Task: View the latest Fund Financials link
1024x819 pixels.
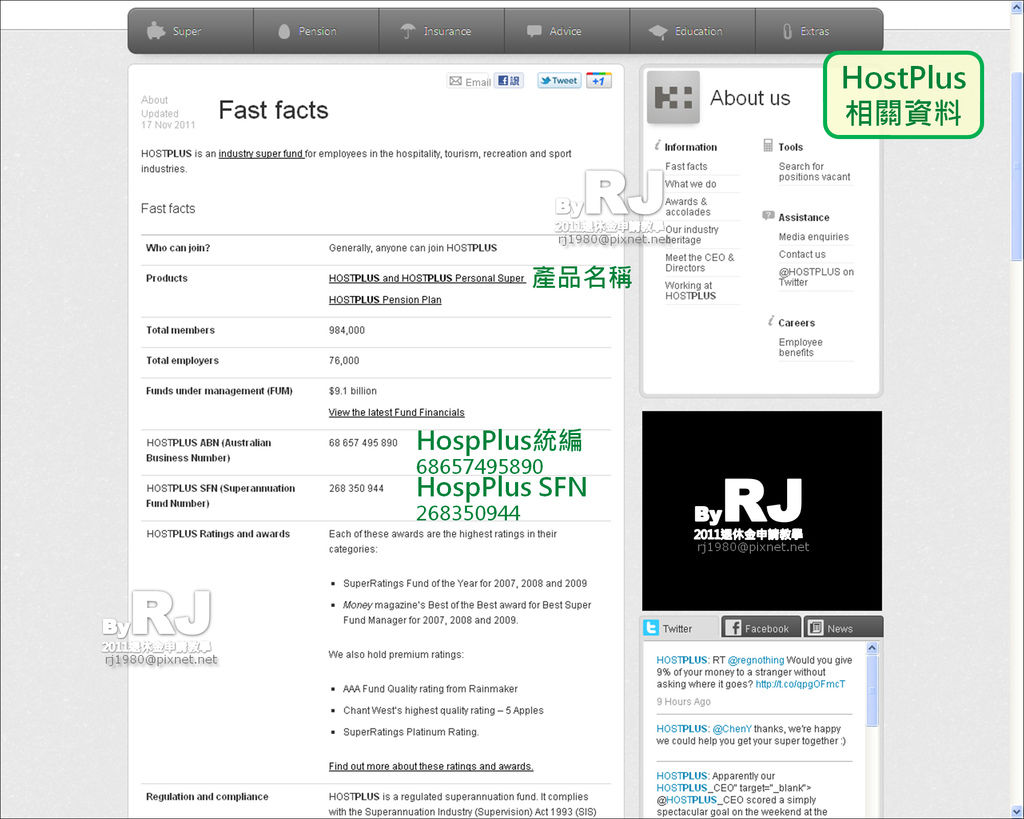Action: (x=396, y=412)
